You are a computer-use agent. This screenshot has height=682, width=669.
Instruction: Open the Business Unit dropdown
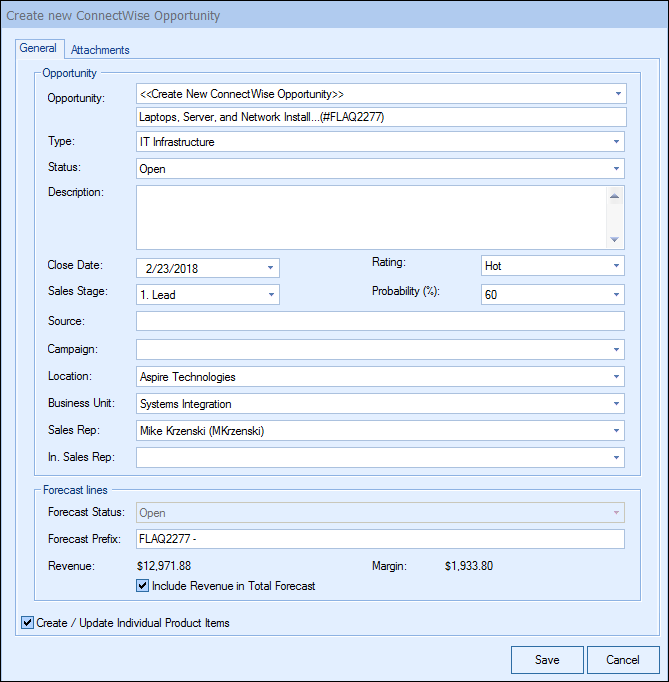point(618,404)
